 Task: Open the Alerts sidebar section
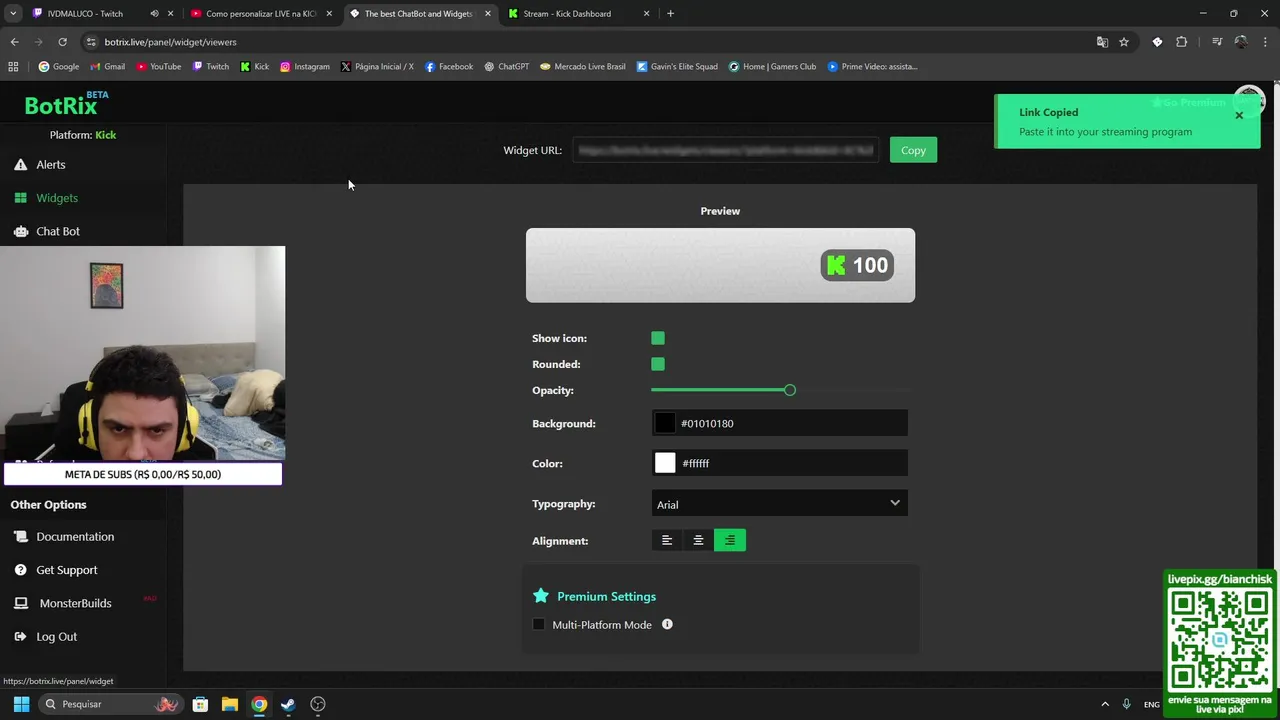[51, 165]
